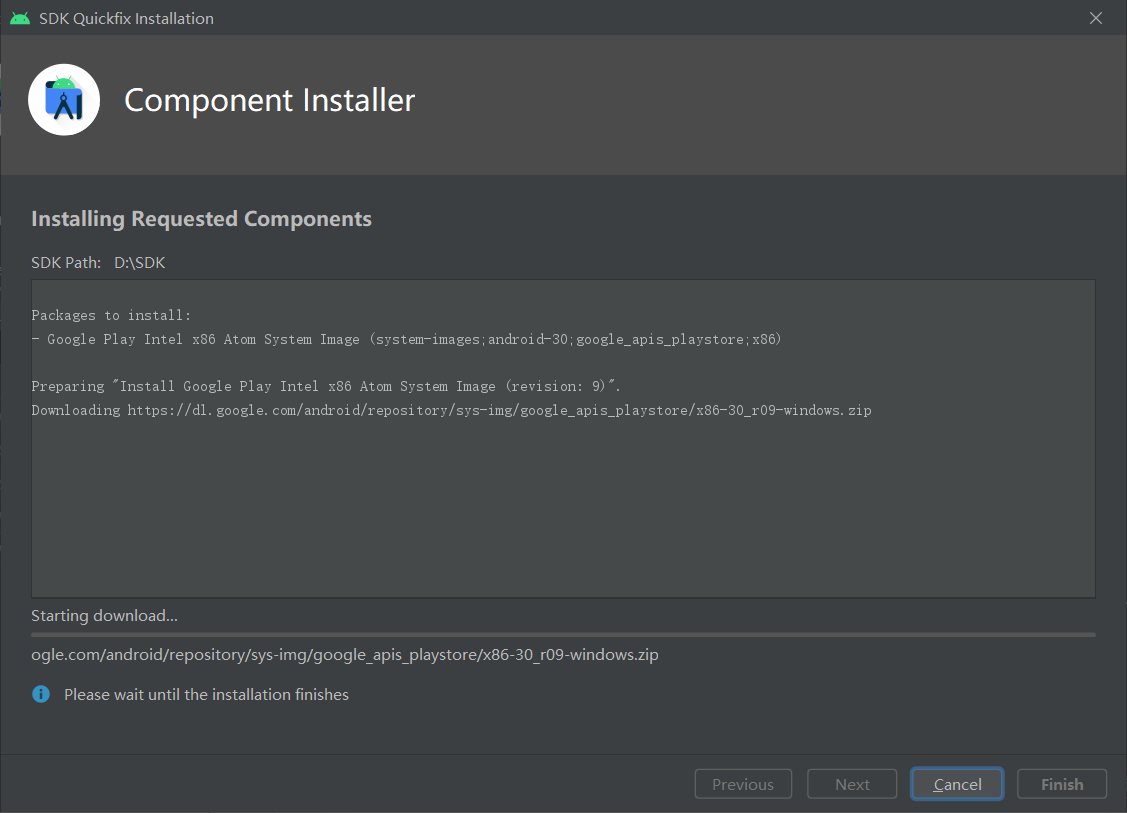Select the downloading zip URL text
The width and height of the screenshot is (1127, 813).
pyautogui.click(x=344, y=654)
